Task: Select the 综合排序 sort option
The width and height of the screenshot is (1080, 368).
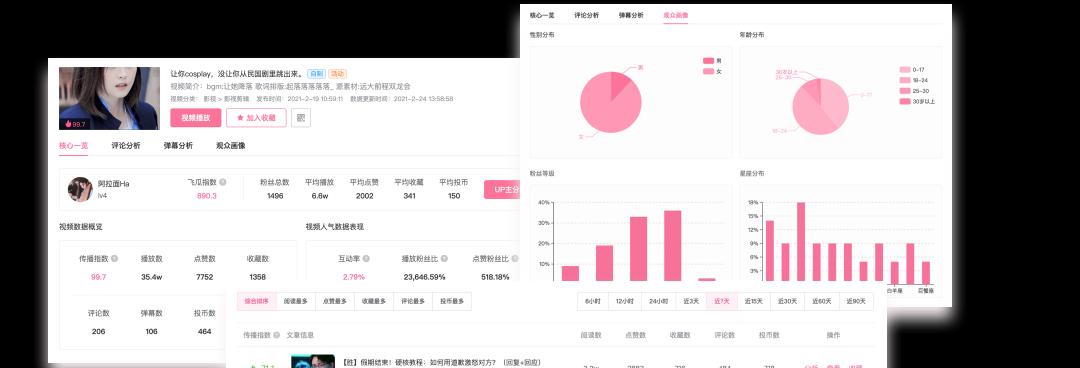Action: tap(257, 301)
